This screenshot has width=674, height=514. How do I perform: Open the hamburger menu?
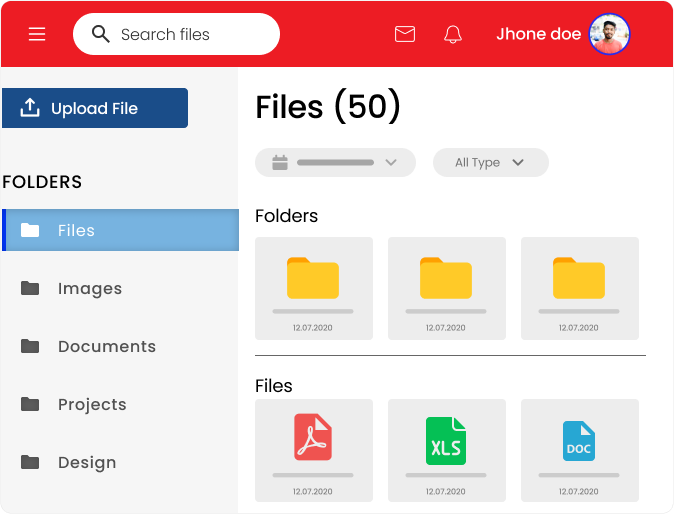coord(37,34)
